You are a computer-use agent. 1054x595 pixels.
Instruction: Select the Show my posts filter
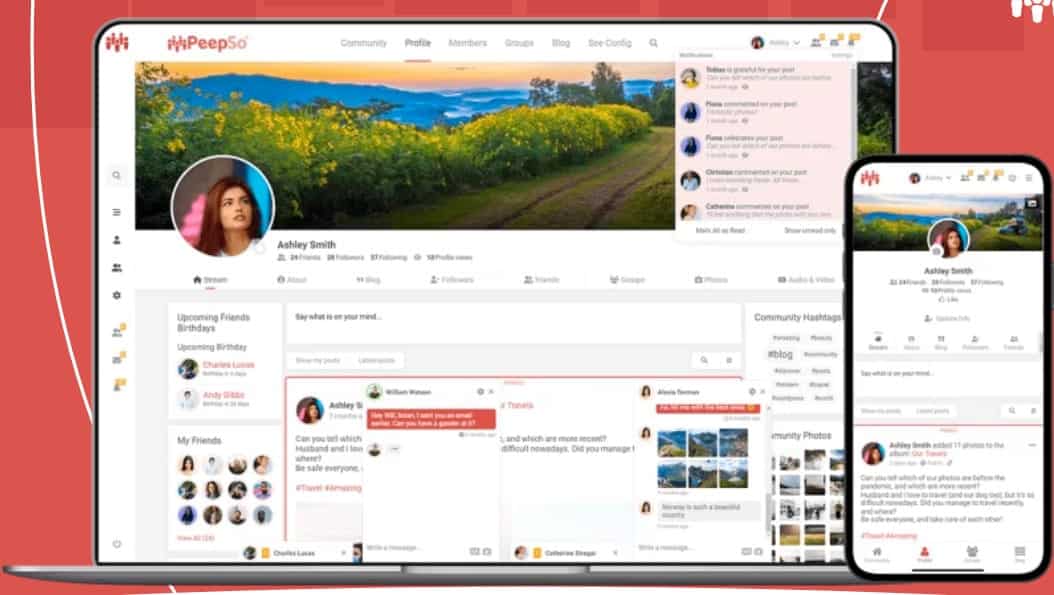[318, 360]
